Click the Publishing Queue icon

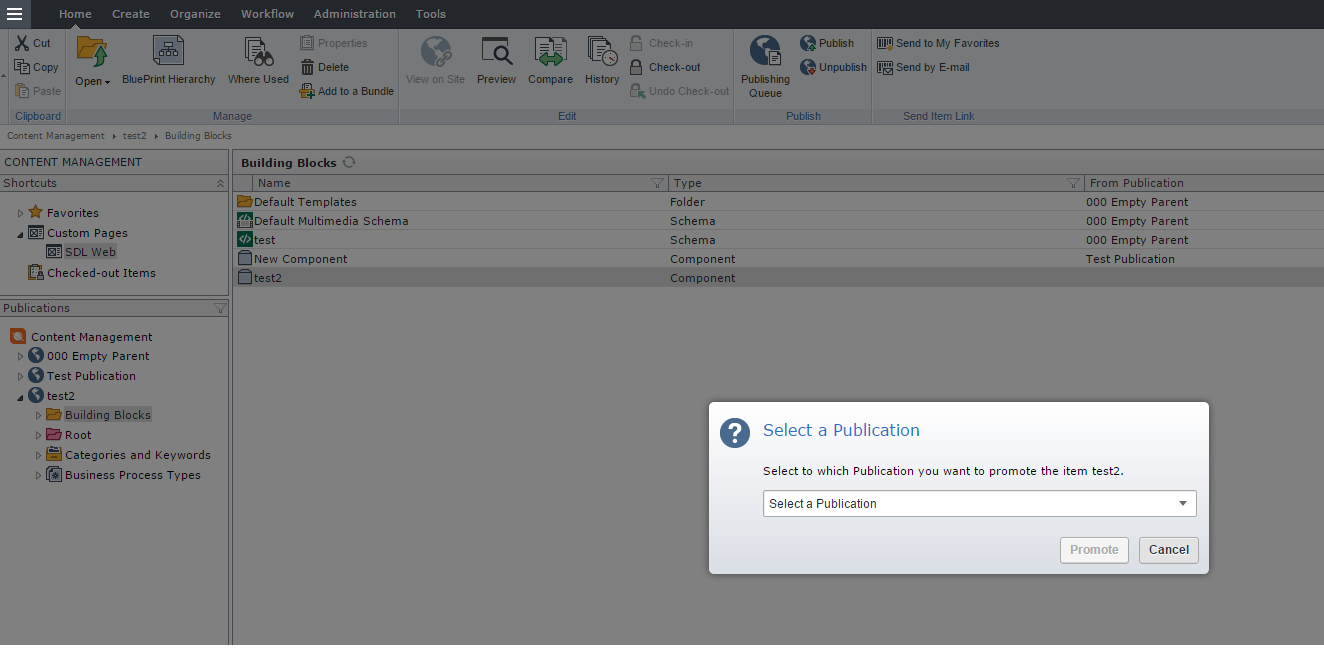click(765, 52)
